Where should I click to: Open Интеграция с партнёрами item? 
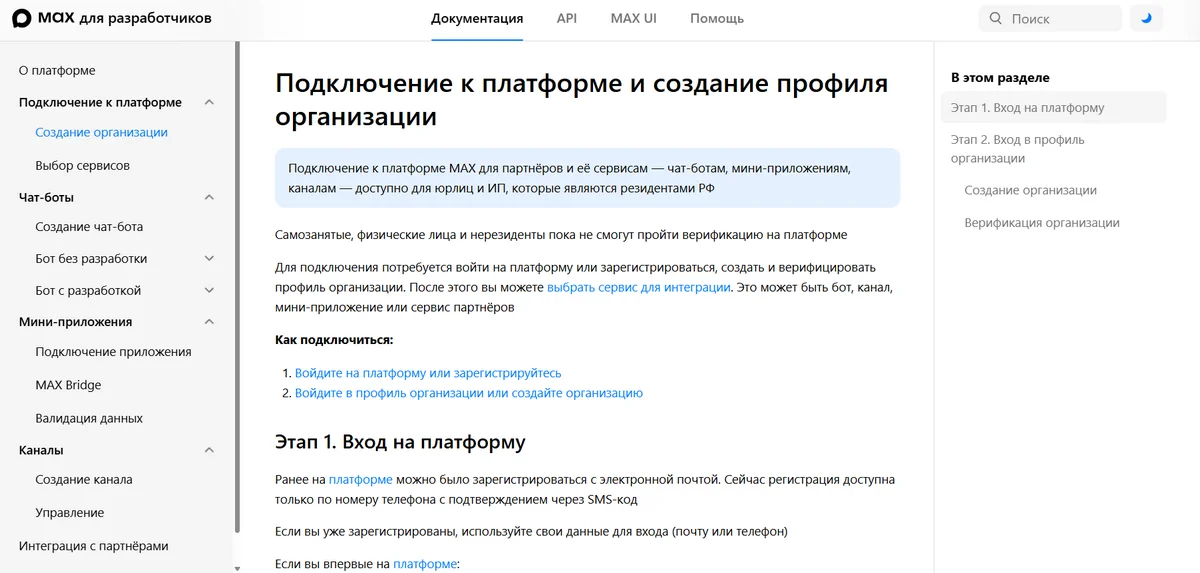point(94,546)
